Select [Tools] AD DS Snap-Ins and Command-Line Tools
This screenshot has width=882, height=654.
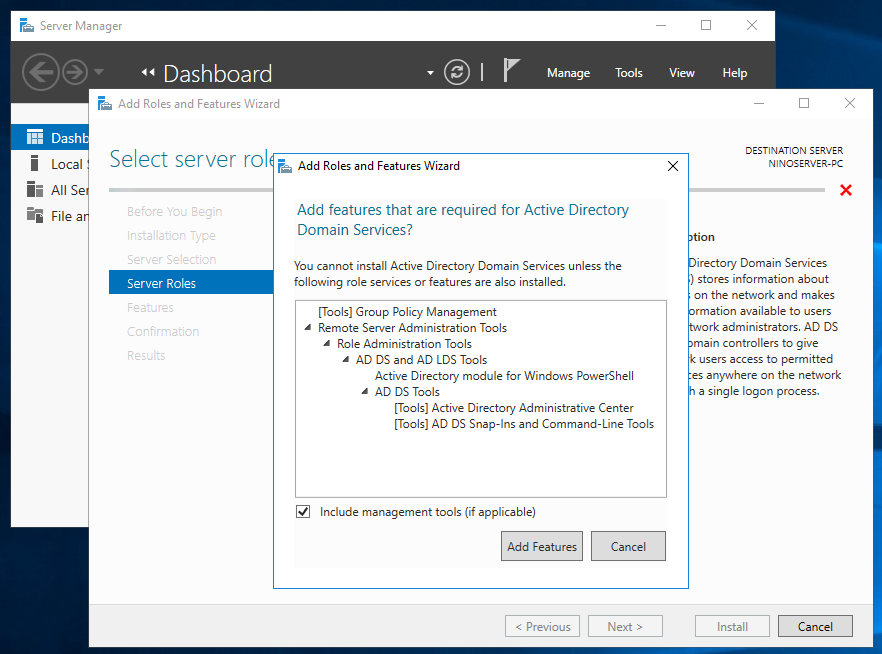pos(524,423)
